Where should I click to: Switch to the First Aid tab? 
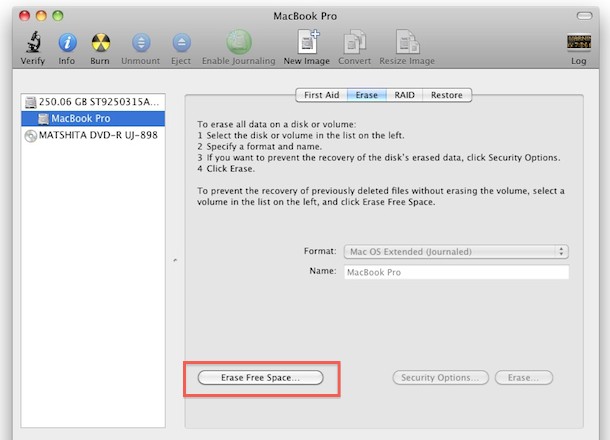click(x=321, y=95)
